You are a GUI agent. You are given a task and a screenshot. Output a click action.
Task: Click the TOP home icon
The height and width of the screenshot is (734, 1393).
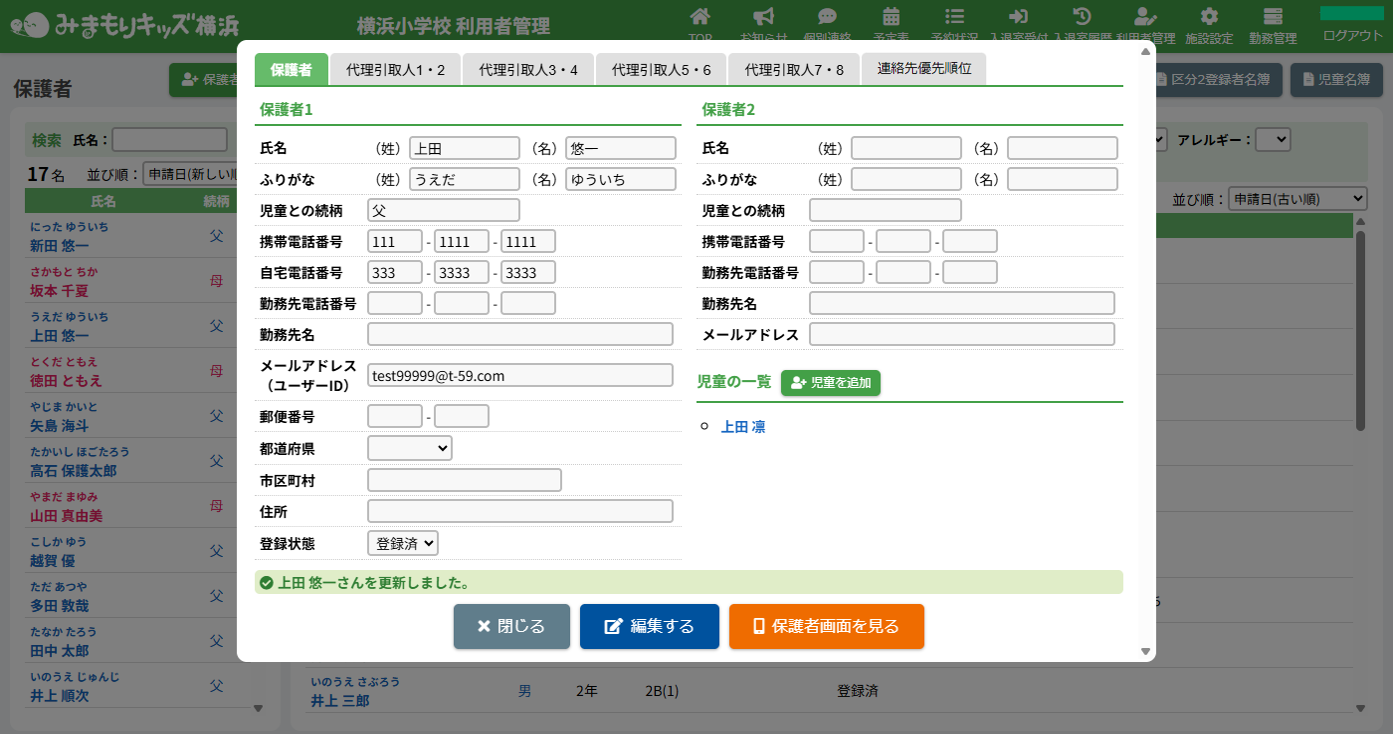[x=700, y=17]
